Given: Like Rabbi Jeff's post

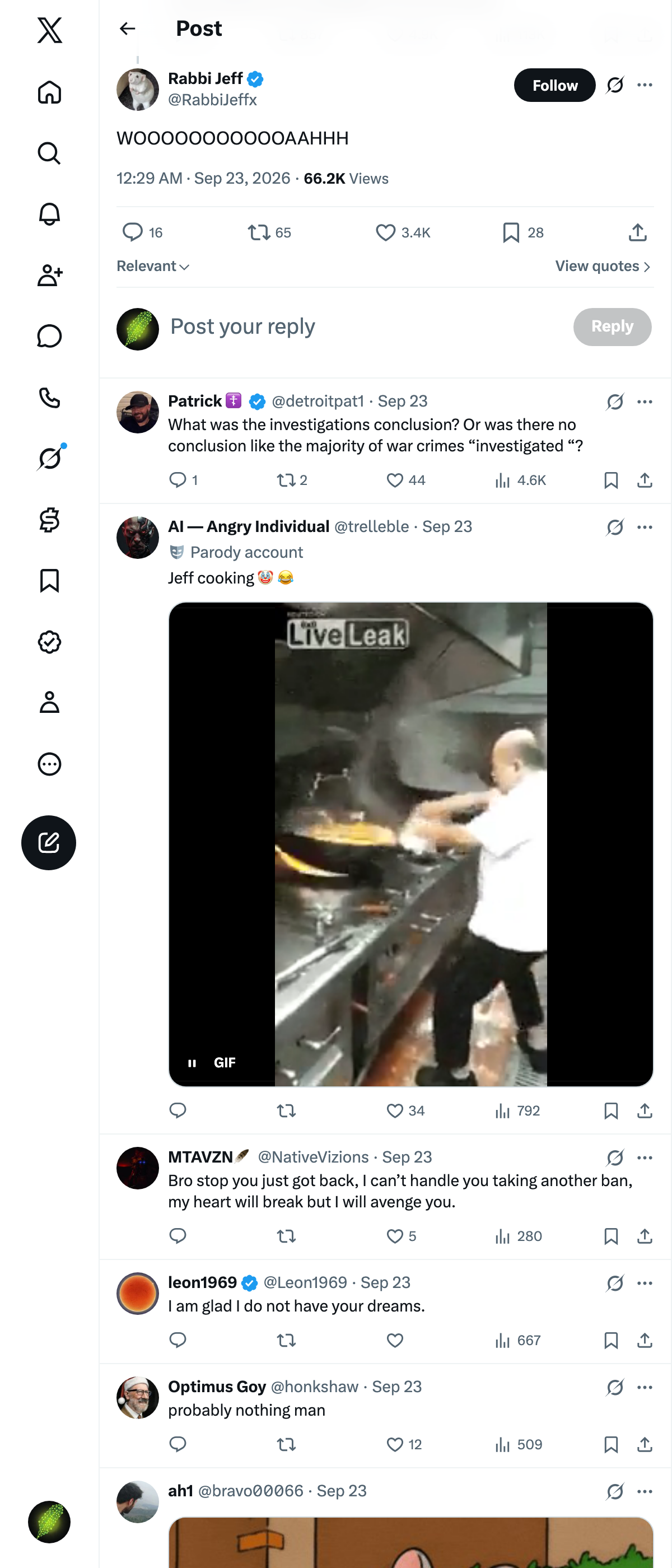Looking at the screenshot, I should (403, 232).
